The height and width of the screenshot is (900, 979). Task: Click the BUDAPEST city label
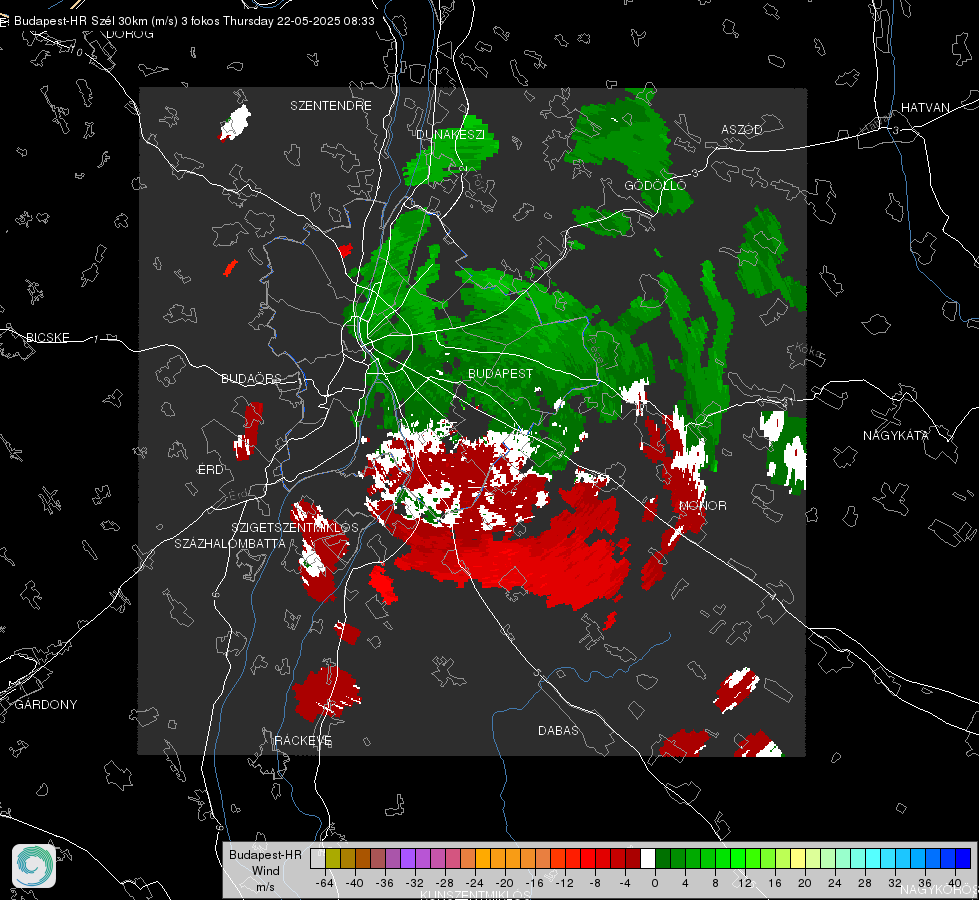pyautogui.click(x=500, y=373)
